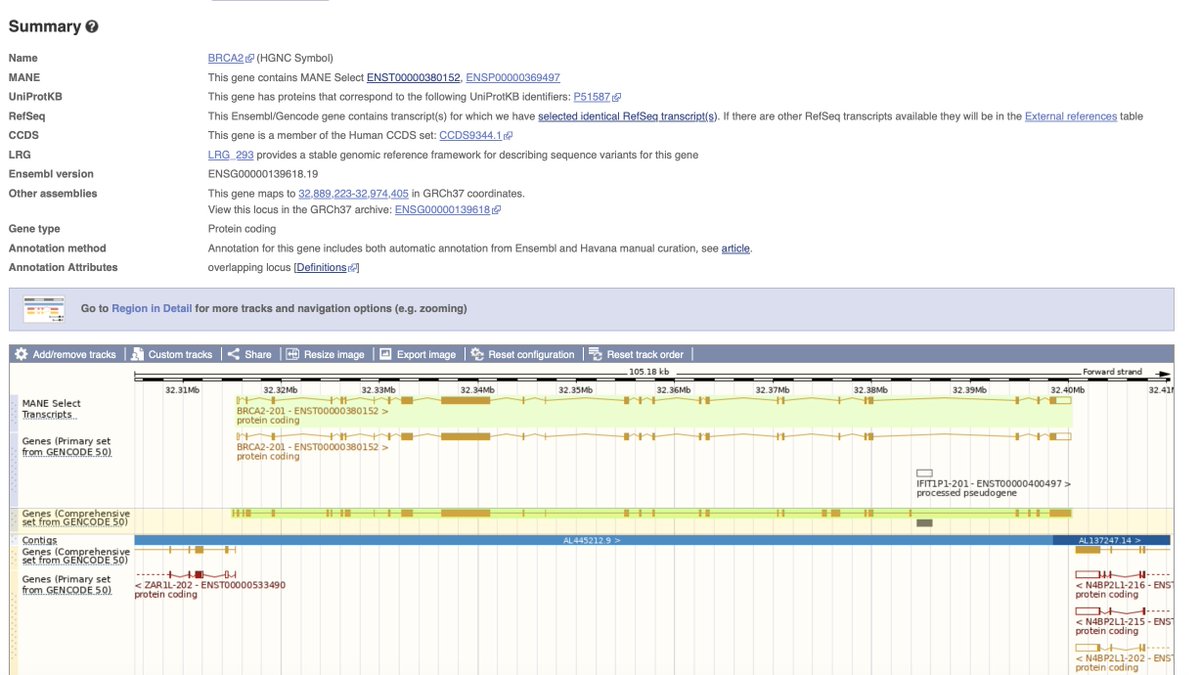Click Reset track order in the toolbar
The image size is (1200, 675).
636,354
